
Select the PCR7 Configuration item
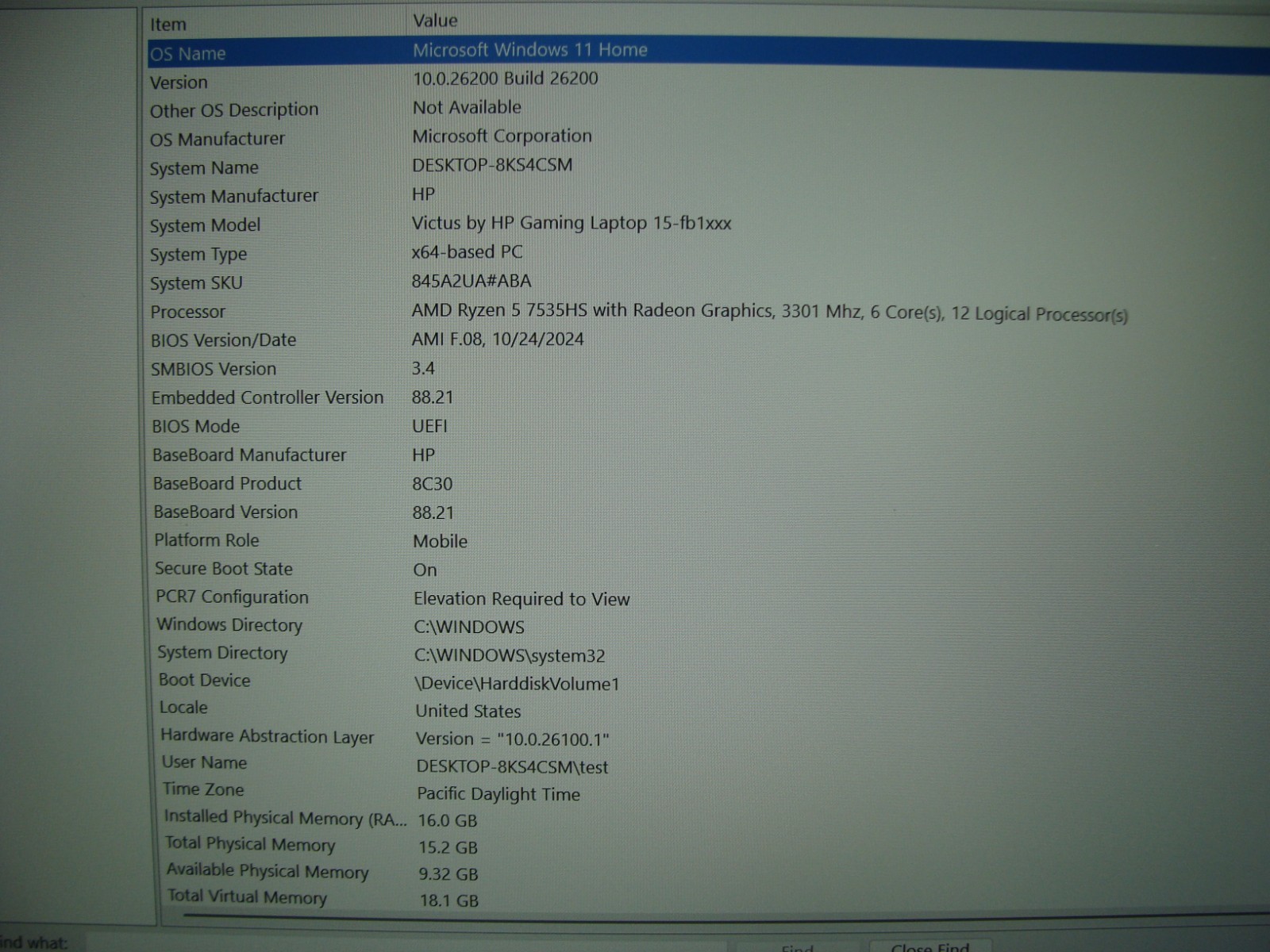click(x=232, y=597)
